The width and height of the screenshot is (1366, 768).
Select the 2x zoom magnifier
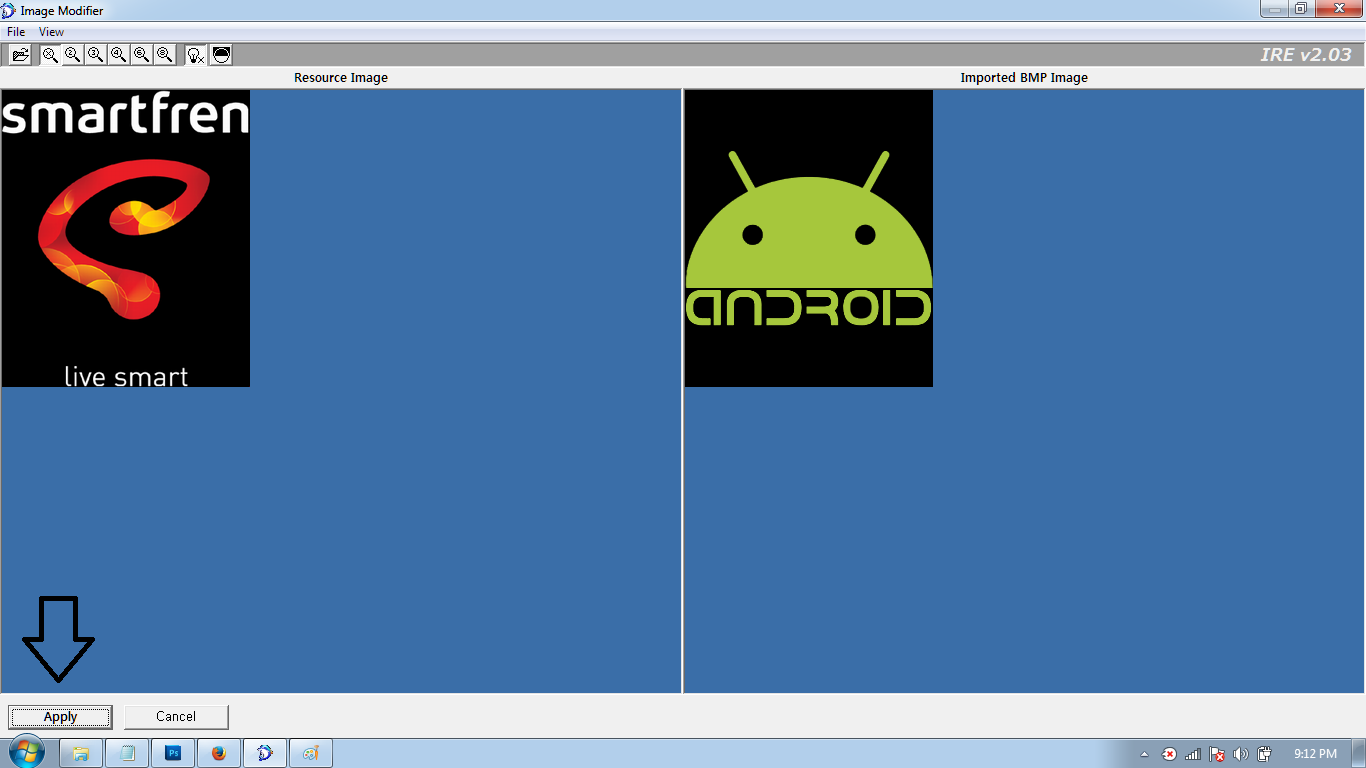point(73,55)
